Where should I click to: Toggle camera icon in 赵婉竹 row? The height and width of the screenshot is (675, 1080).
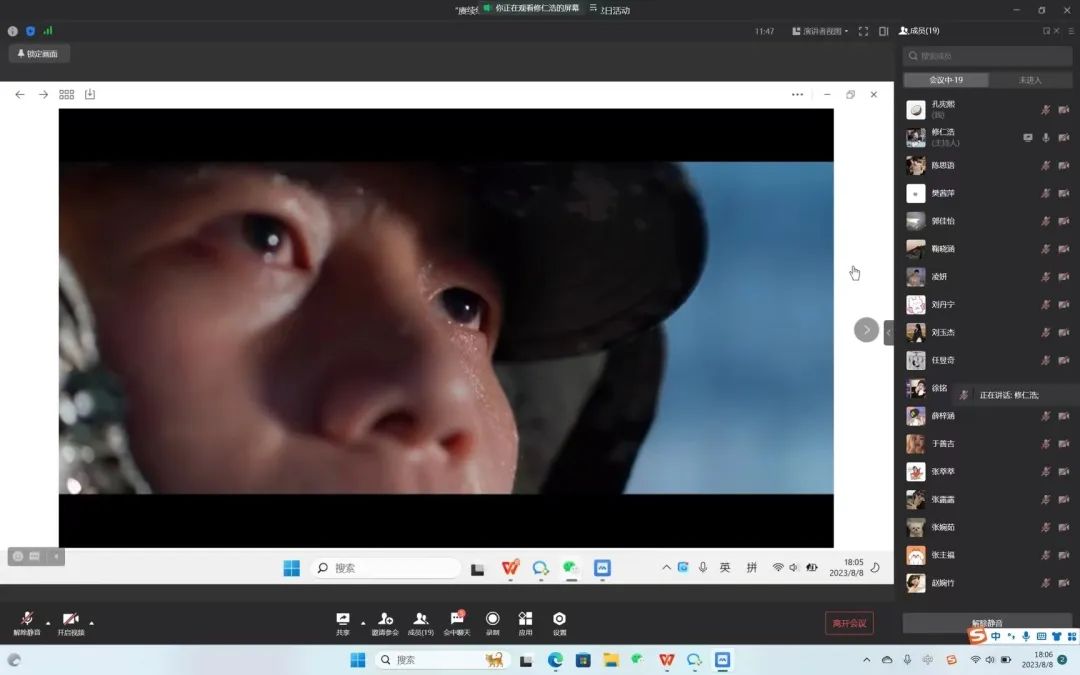1063,583
